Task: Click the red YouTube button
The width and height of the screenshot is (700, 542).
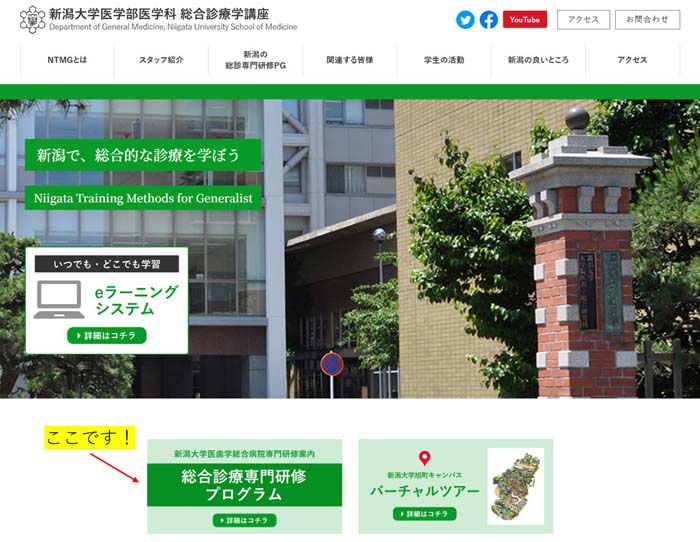Action: point(525,20)
